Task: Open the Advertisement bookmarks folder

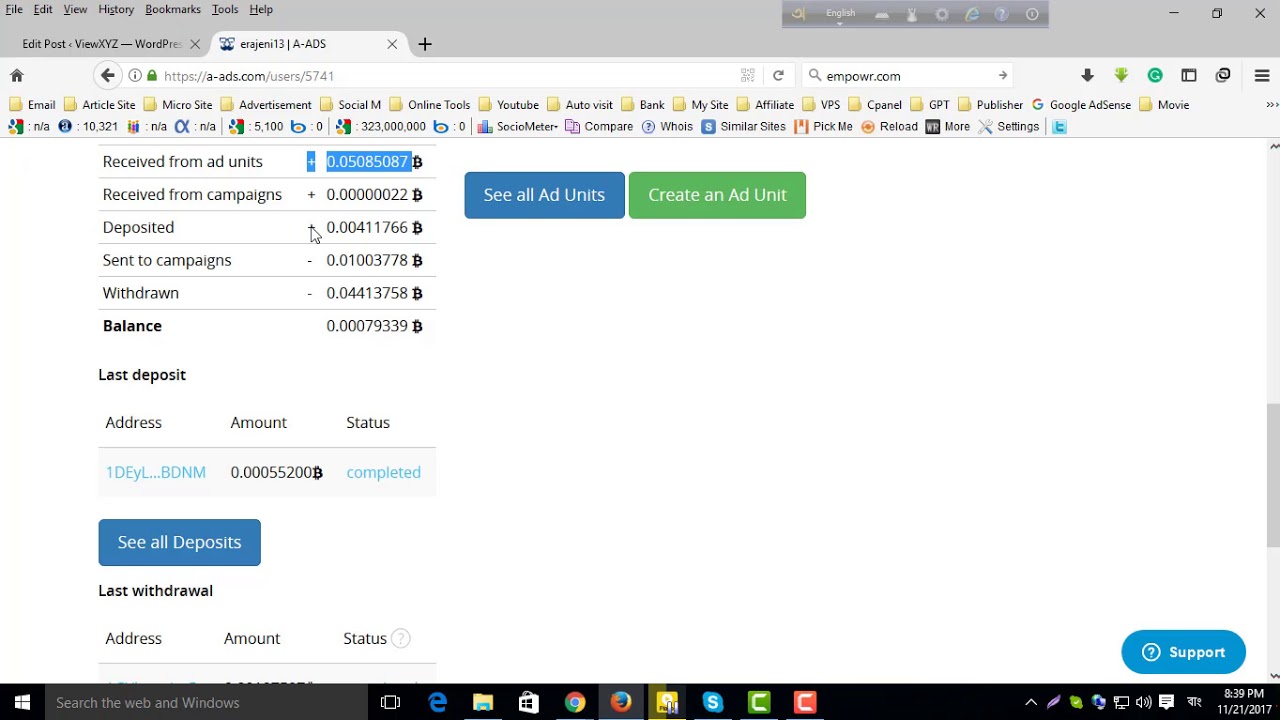Action: point(266,105)
